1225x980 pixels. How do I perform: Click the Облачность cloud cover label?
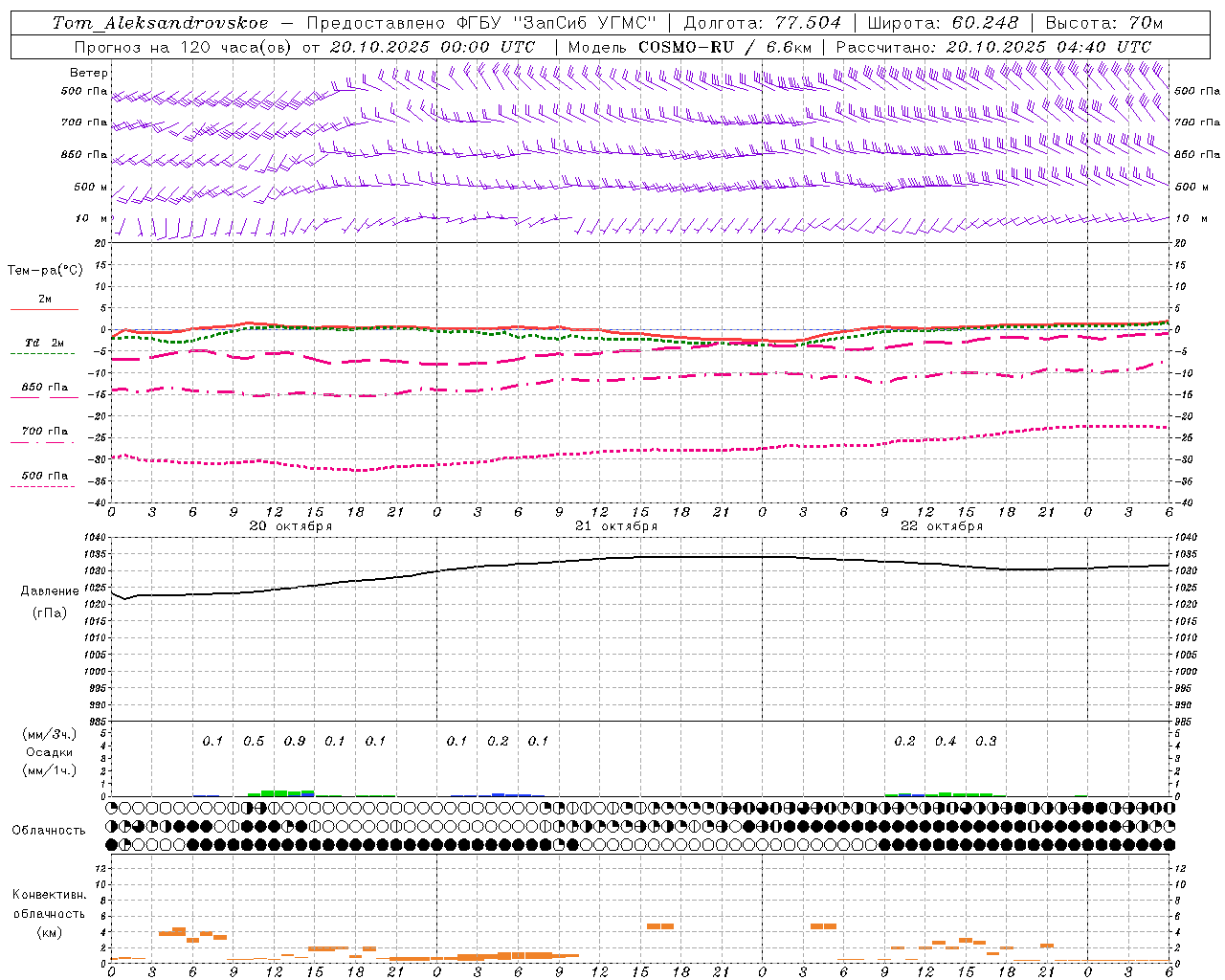49,831
